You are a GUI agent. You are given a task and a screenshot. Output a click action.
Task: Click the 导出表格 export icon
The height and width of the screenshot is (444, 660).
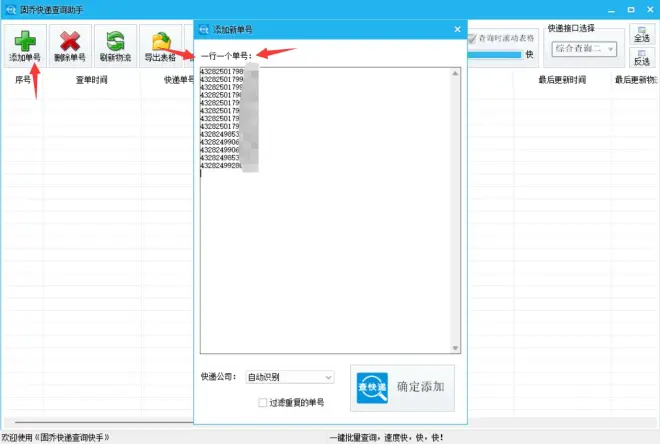(x=160, y=40)
